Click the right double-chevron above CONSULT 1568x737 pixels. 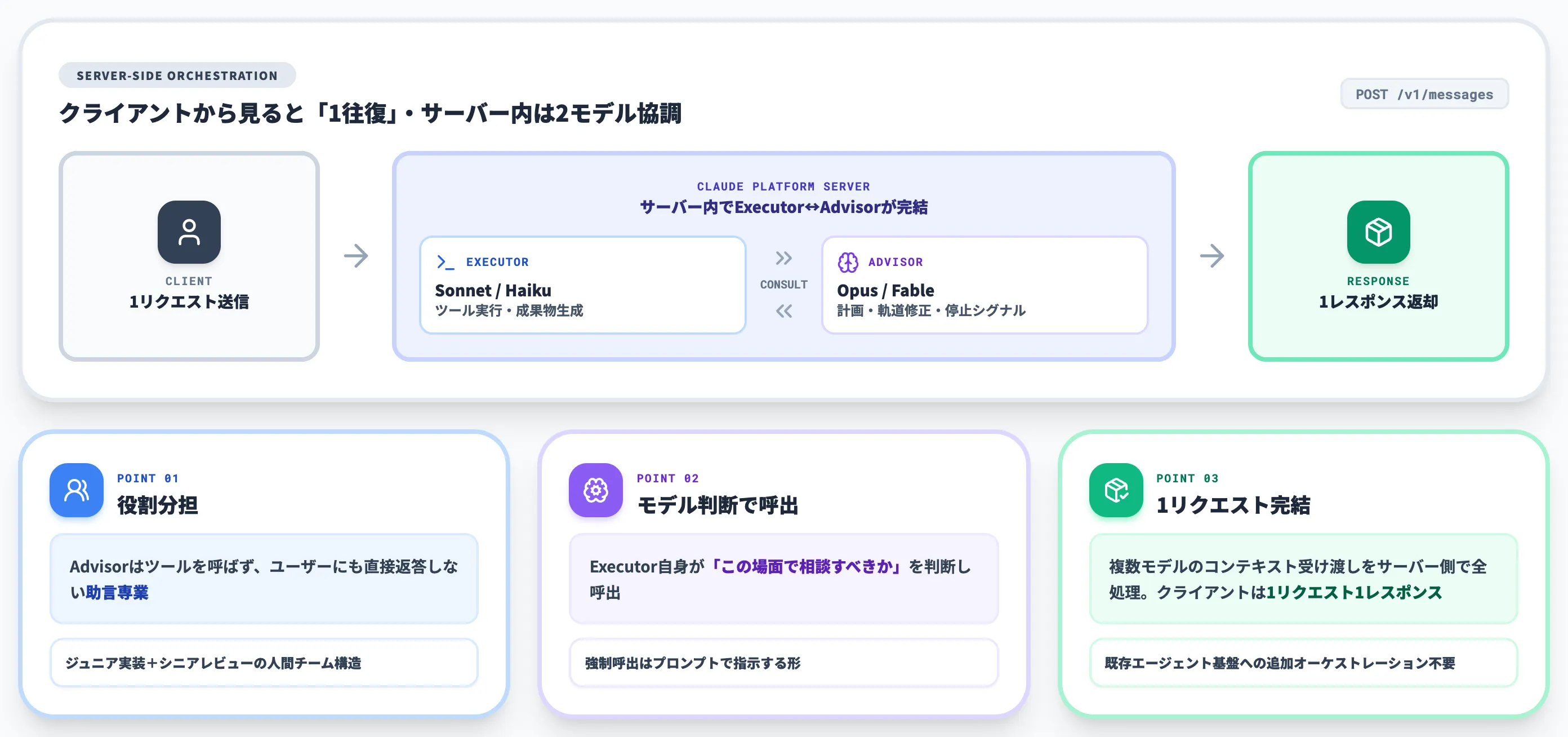[783, 258]
